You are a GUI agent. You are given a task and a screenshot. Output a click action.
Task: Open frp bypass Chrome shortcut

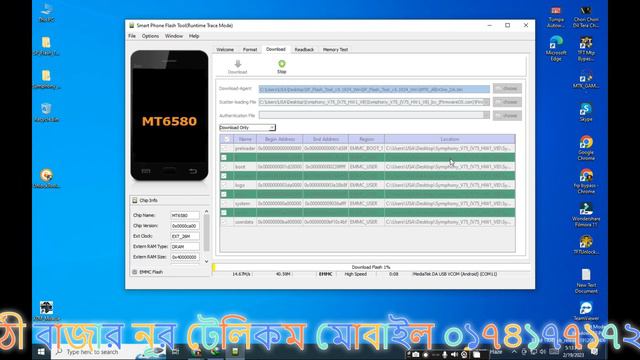586,181
